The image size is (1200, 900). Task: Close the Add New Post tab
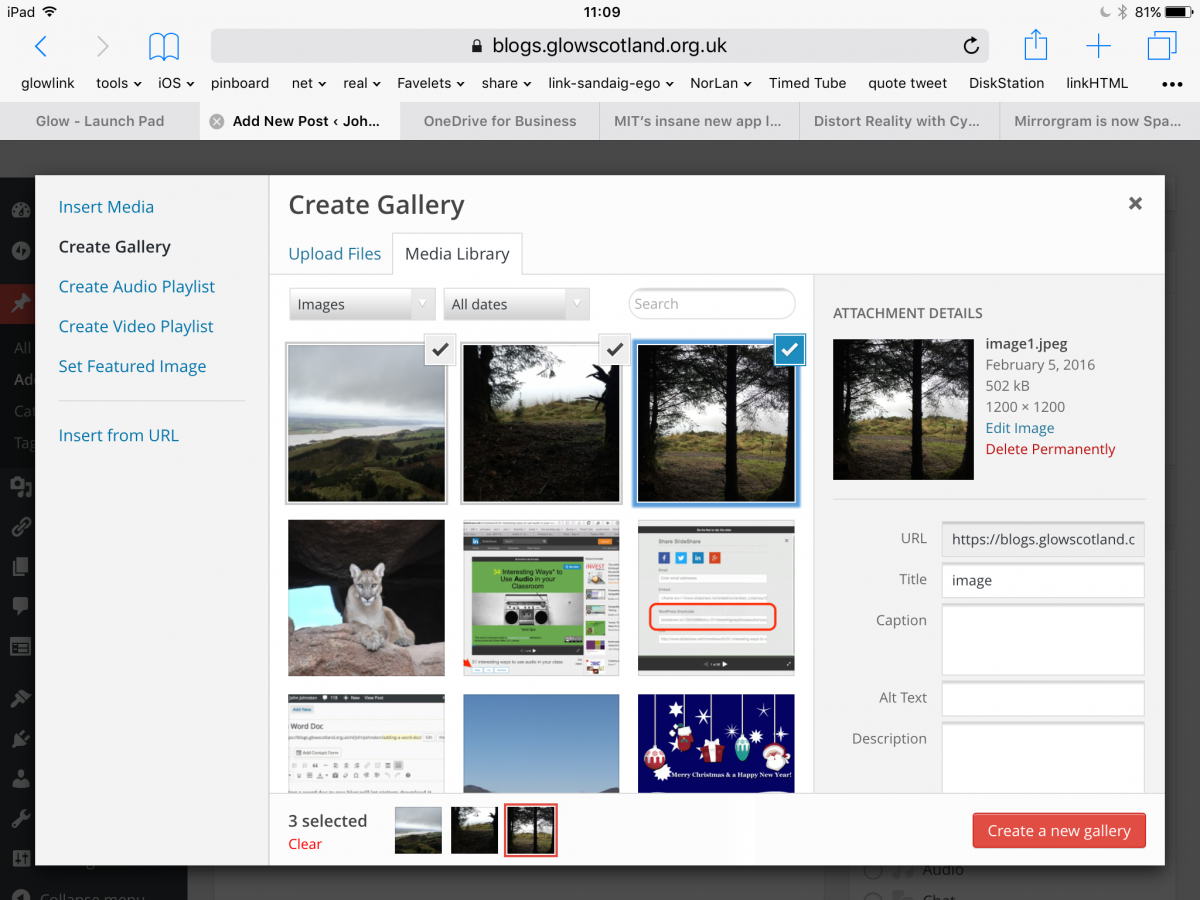point(216,121)
